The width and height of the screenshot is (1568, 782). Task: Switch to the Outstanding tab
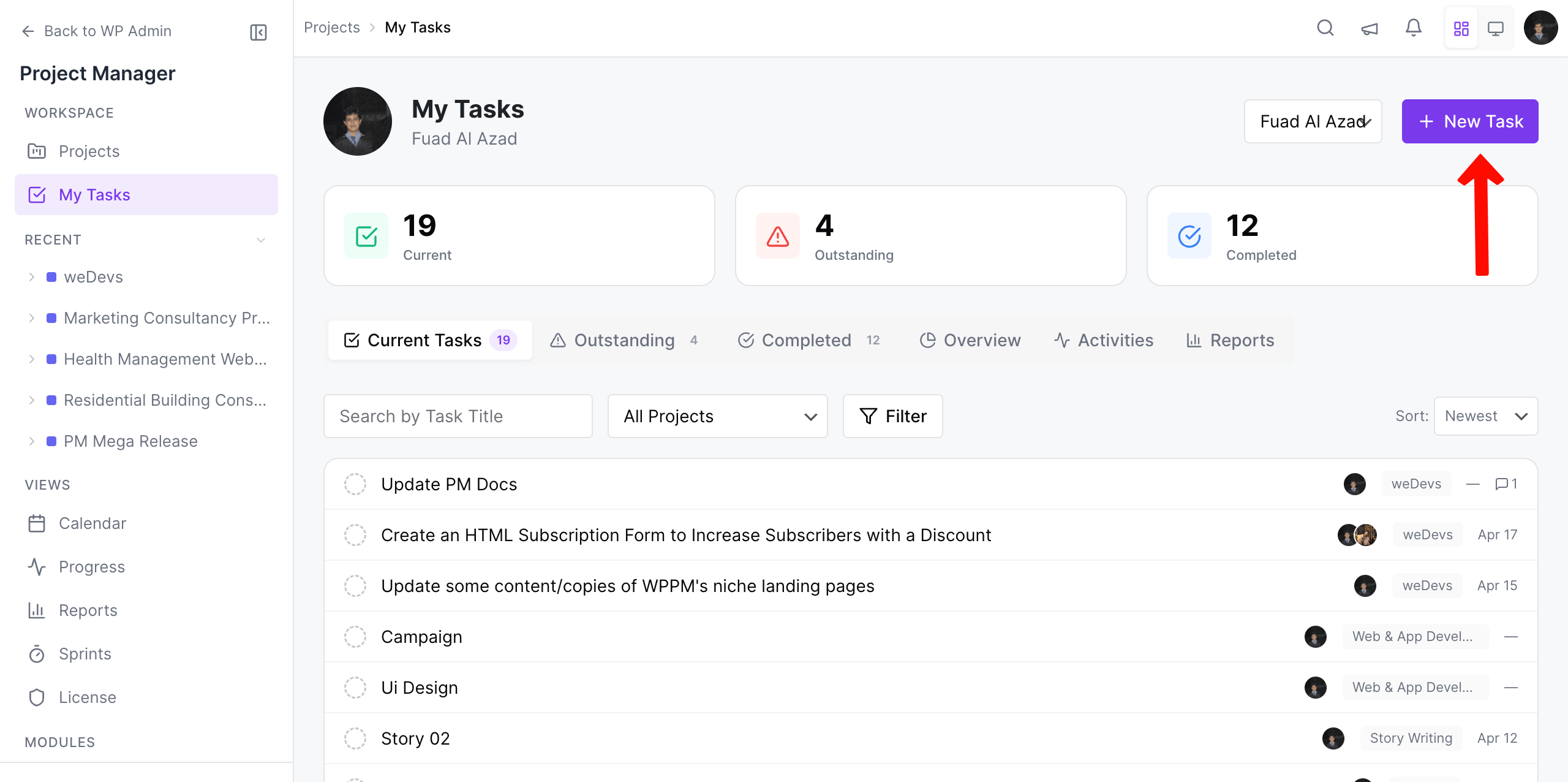624,340
